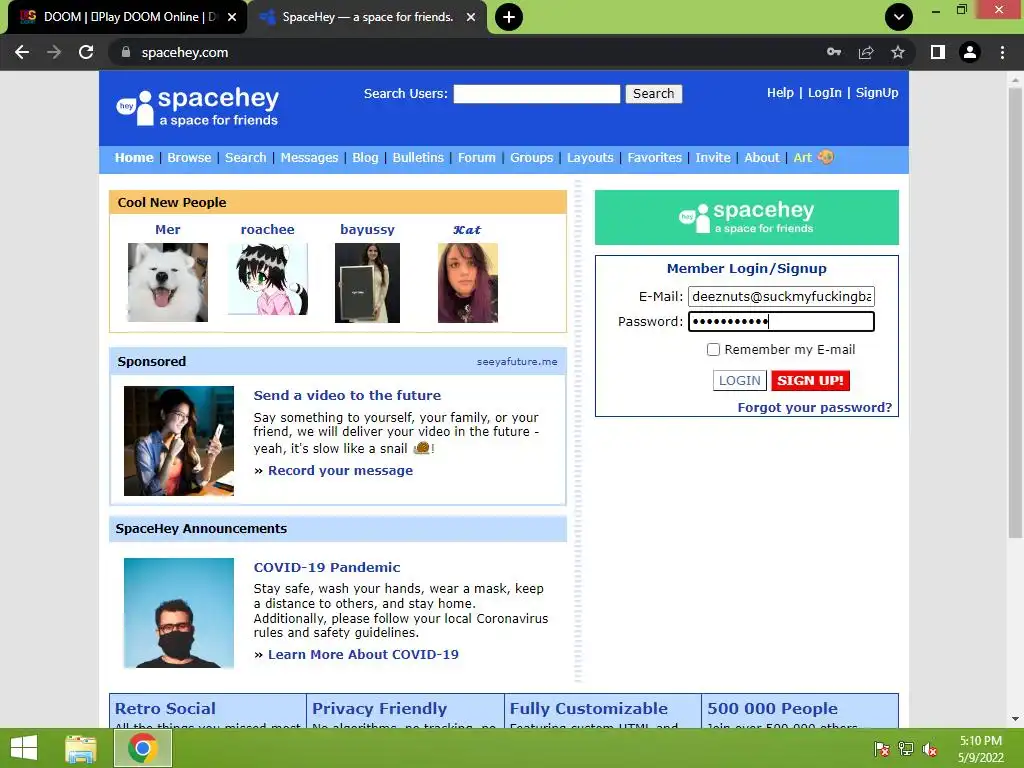Open Bulletins in the nav bar
Screen dimensions: 1024x768
tap(418, 157)
